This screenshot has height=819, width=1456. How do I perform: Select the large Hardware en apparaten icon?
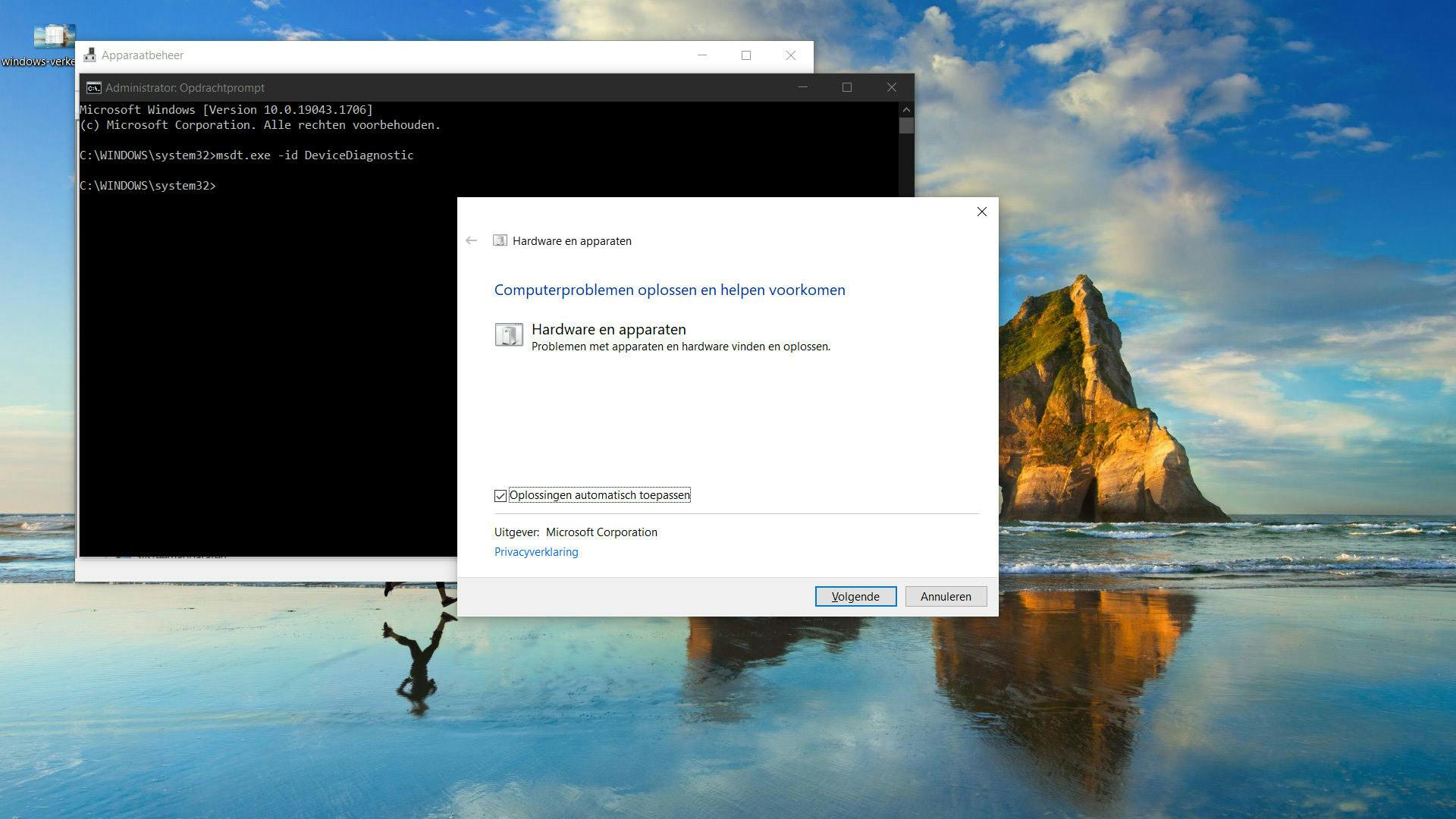pos(509,334)
